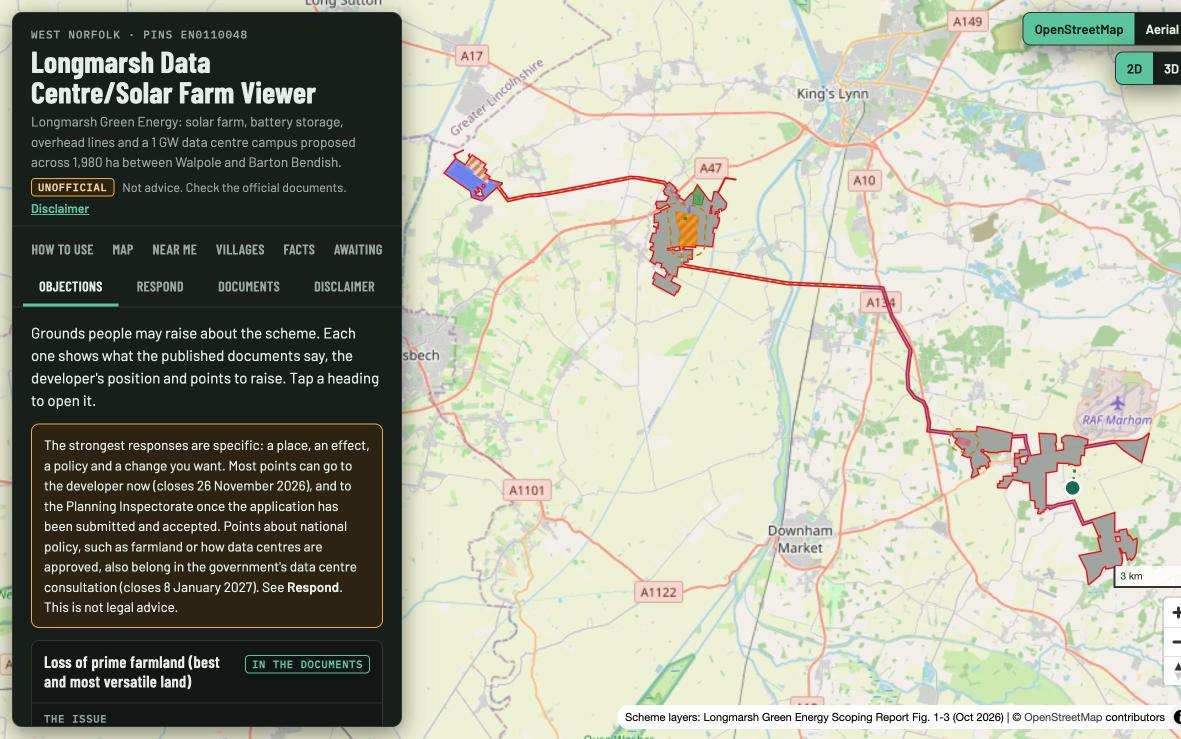Image resolution: width=1181 pixels, height=739 pixels.
Task: Expand the Loss of prime farmland heading
Action: [206, 672]
